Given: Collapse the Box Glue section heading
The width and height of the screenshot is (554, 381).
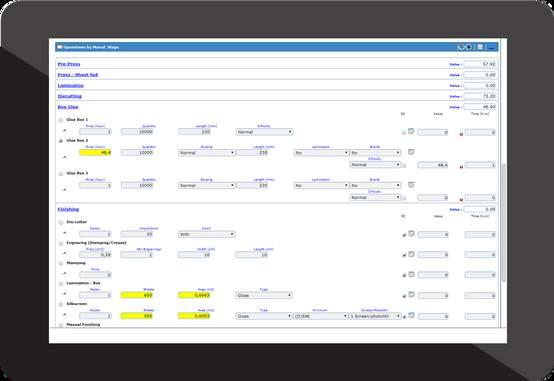Looking at the screenshot, I should [68, 107].
